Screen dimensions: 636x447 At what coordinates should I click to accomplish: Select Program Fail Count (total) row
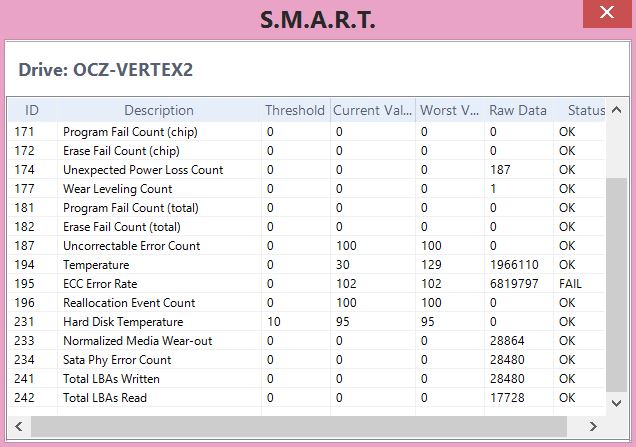[307, 208]
